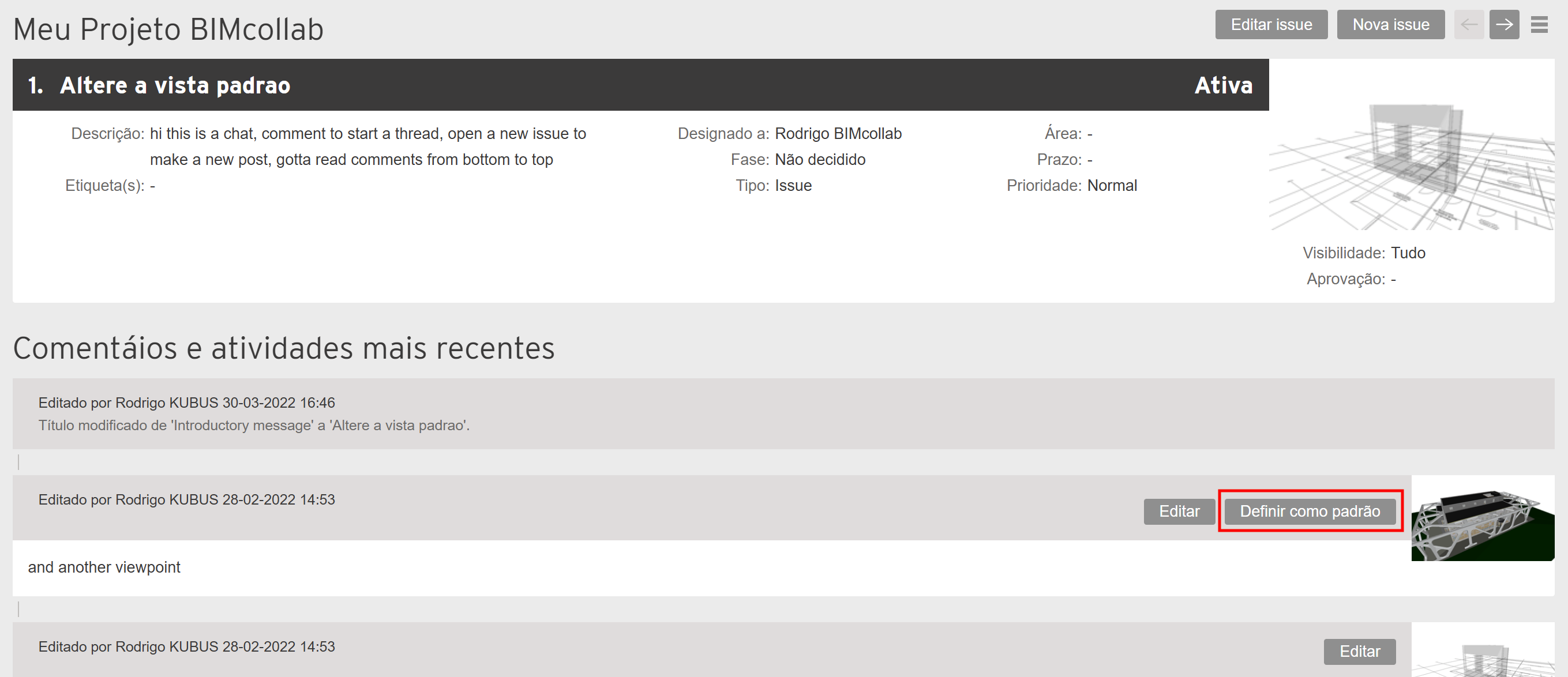
Task: Select the issue title 'Altere a vista padrao'
Action: point(175,85)
